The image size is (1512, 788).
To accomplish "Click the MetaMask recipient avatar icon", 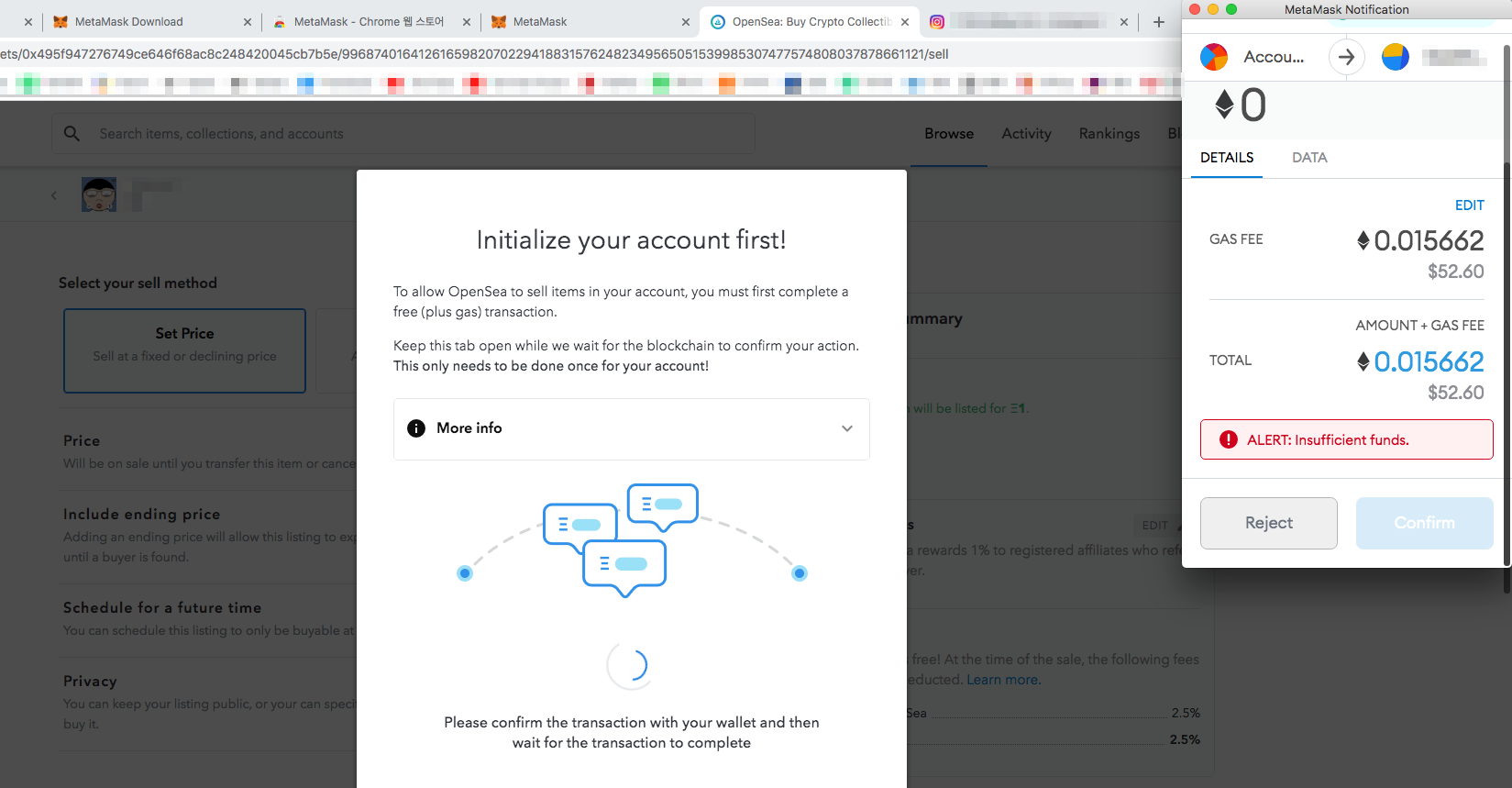I will click(x=1396, y=57).
